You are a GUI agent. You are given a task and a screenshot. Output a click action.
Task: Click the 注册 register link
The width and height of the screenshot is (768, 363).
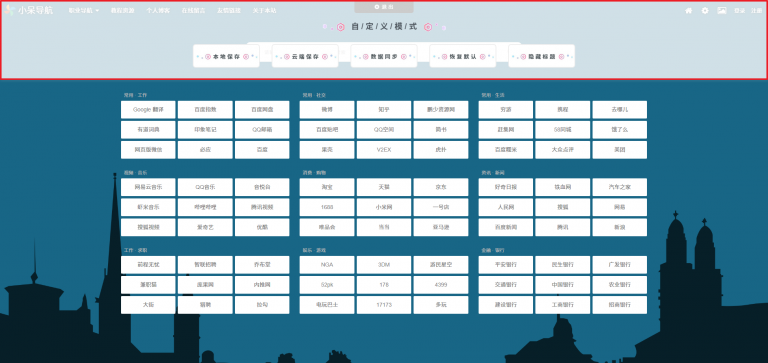(x=757, y=10)
